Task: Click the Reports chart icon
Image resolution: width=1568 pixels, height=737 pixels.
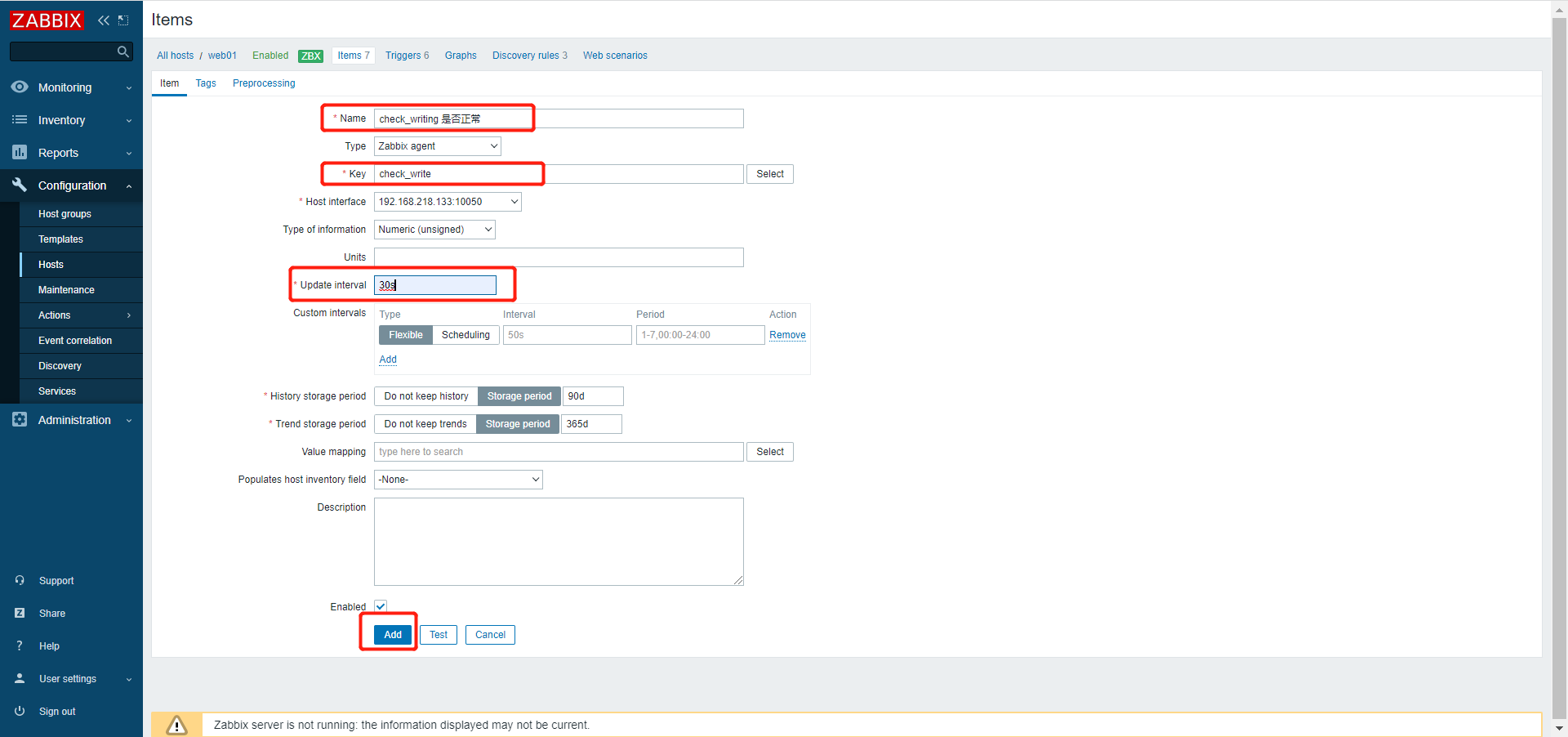Action: [20, 152]
